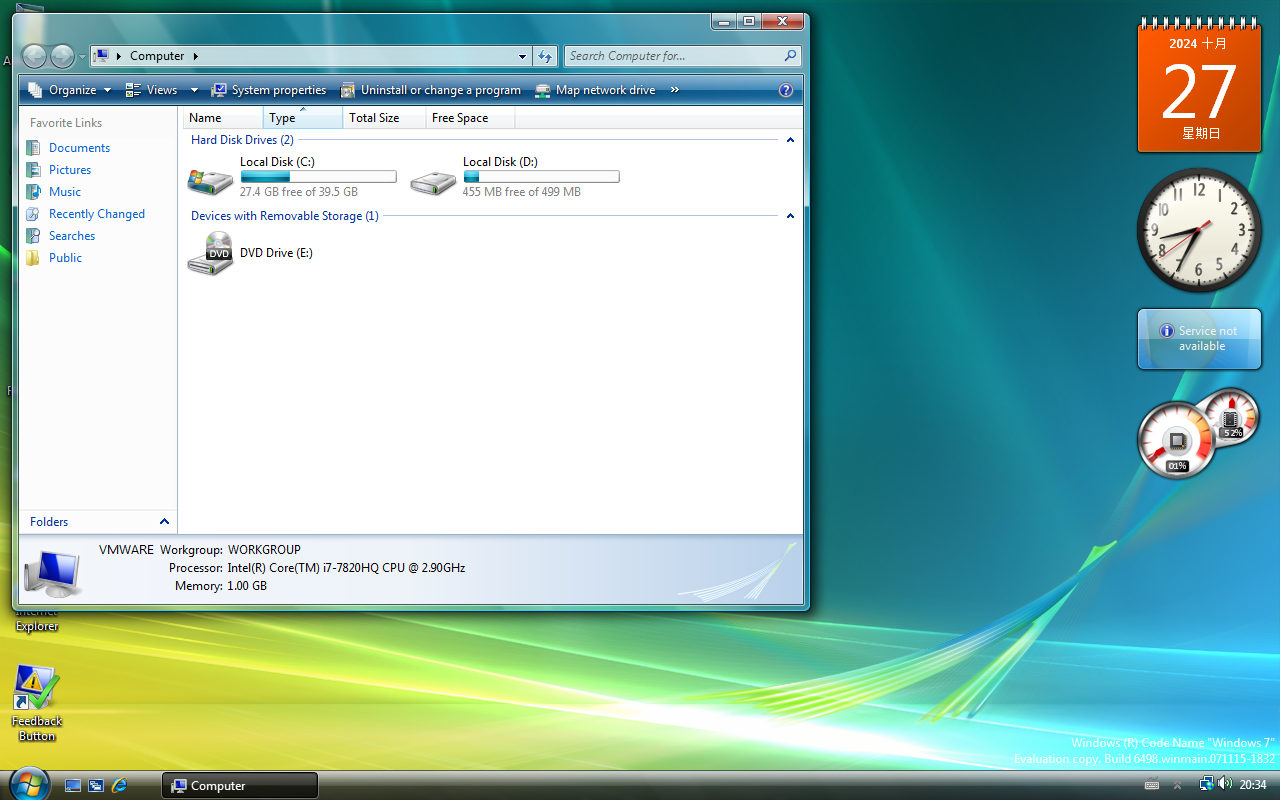Open Searches in Favorite Links
1280x800 pixels.
pos(72,236)
